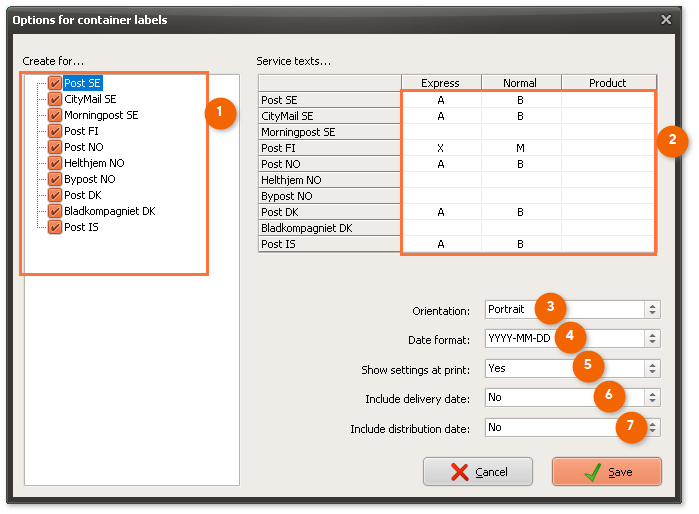This screenshot has width=699, height=514.
Task: Select Express cell X for Post FI
Action: point(441,148)
